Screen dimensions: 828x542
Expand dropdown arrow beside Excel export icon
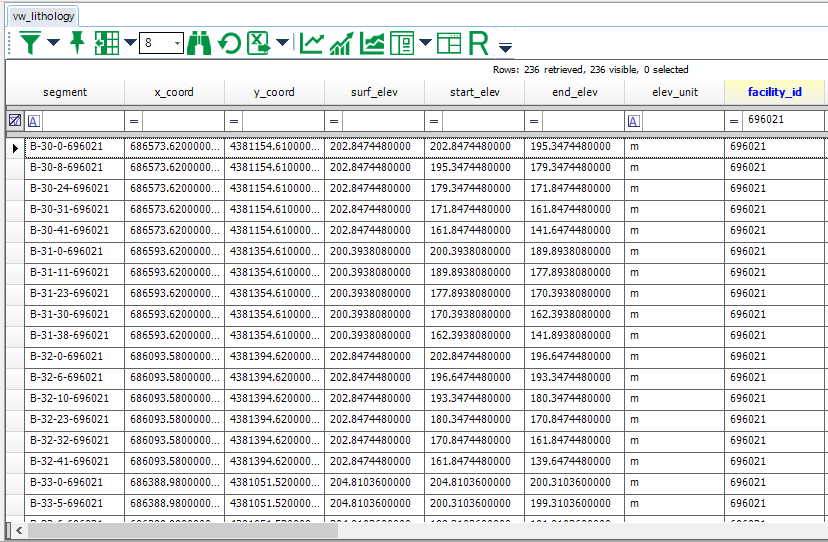(283, 43)
